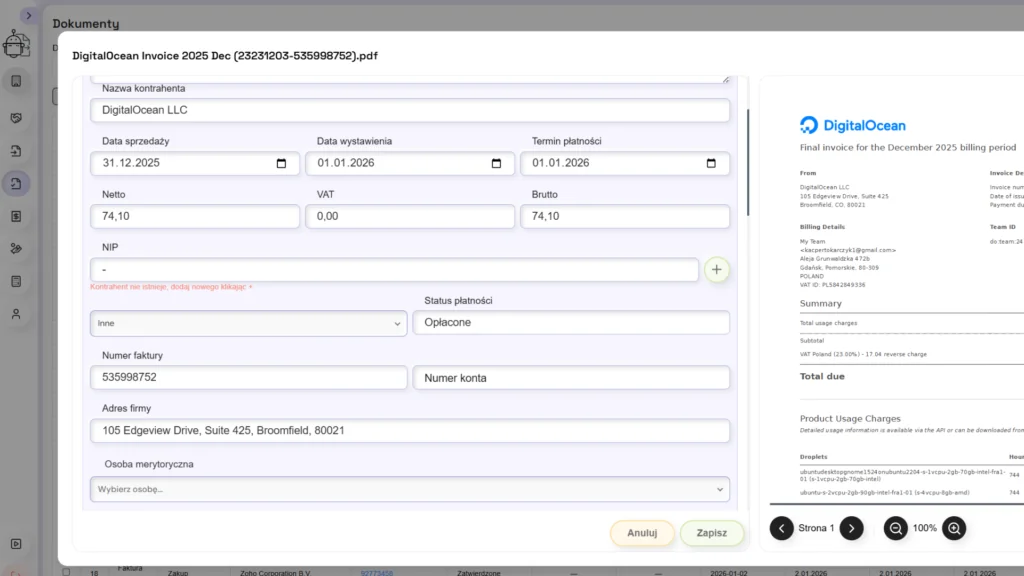This screenshot has height=576, width=1024.
Task: Tick the checkbox in background row 18
Action: coord(66,572)
